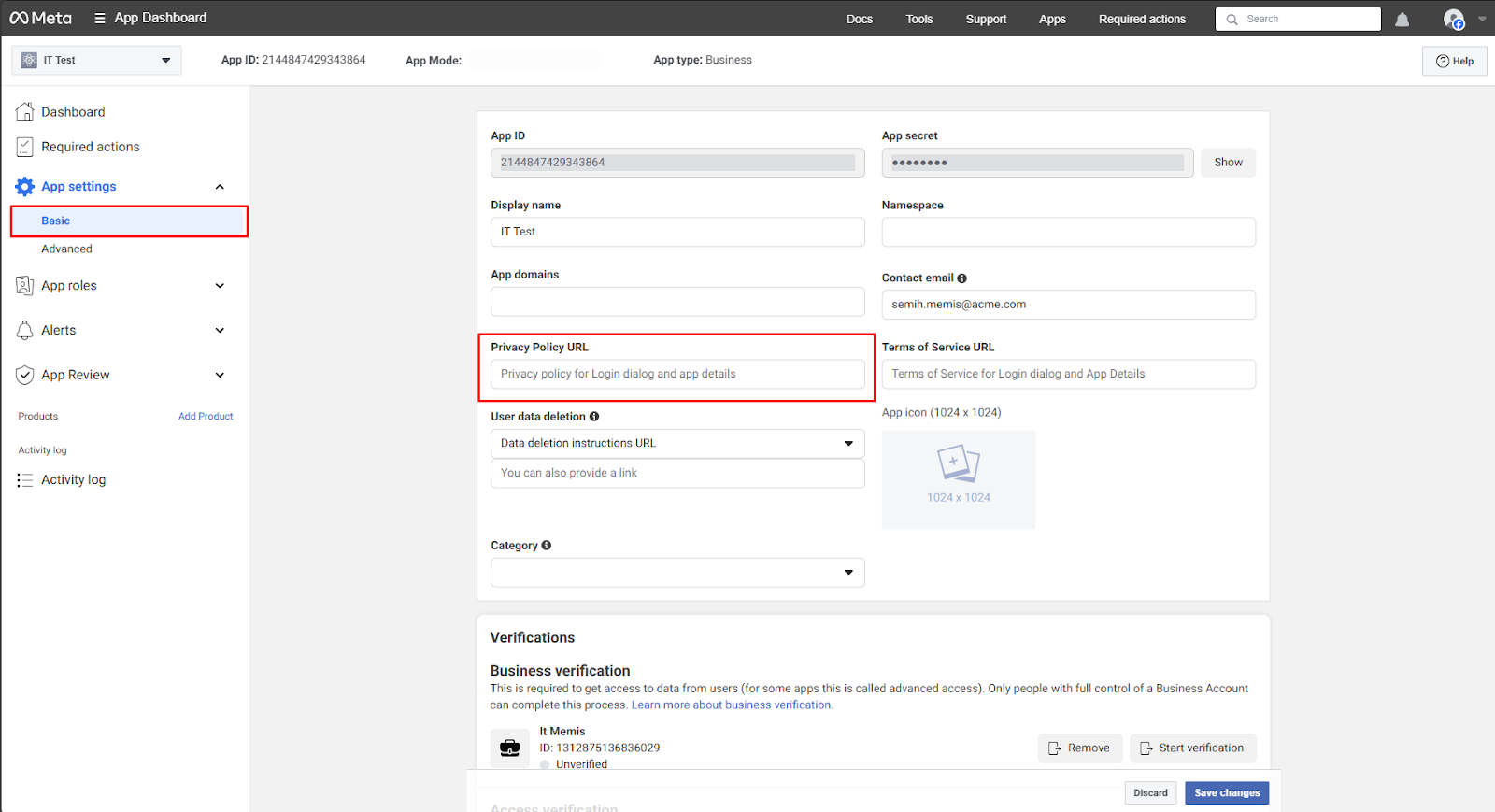
Task: Click the hamburger menu icon beside App Dashboard
Action: [100, 18]
